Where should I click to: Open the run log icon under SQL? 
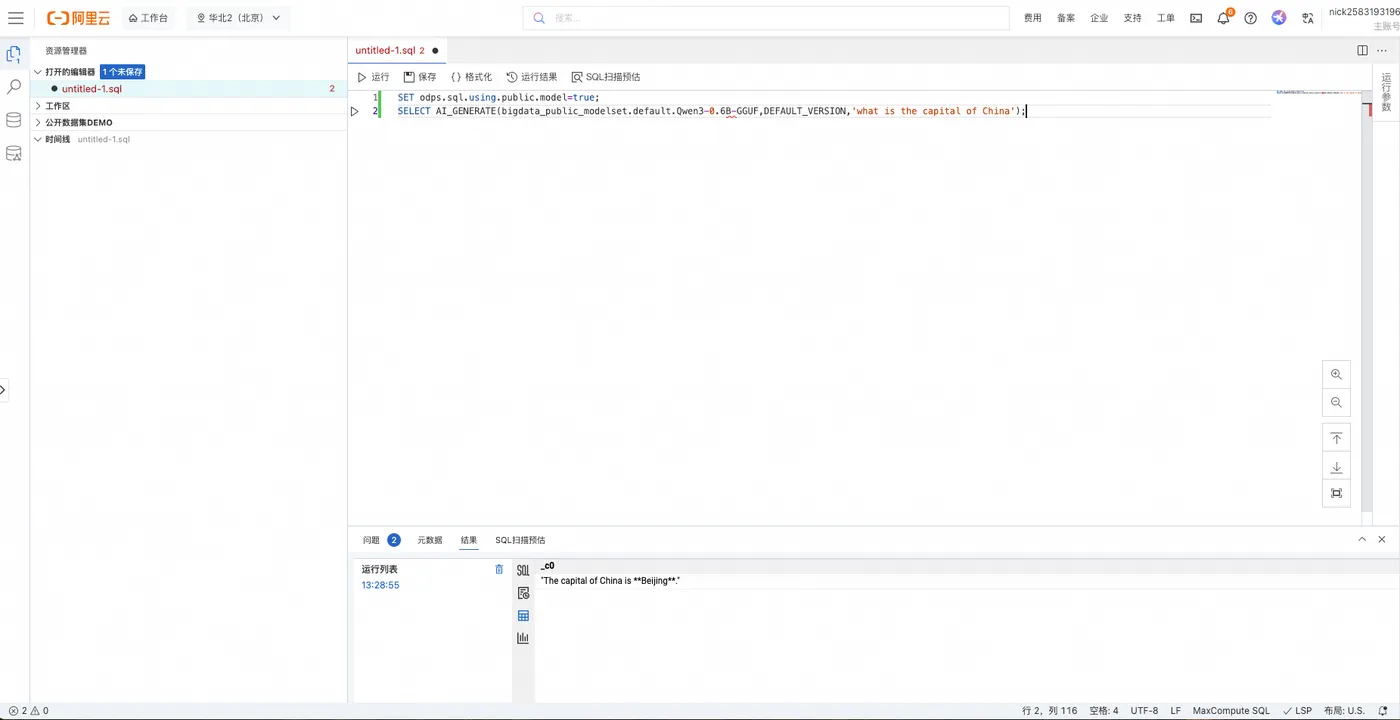tap(523, 593)
